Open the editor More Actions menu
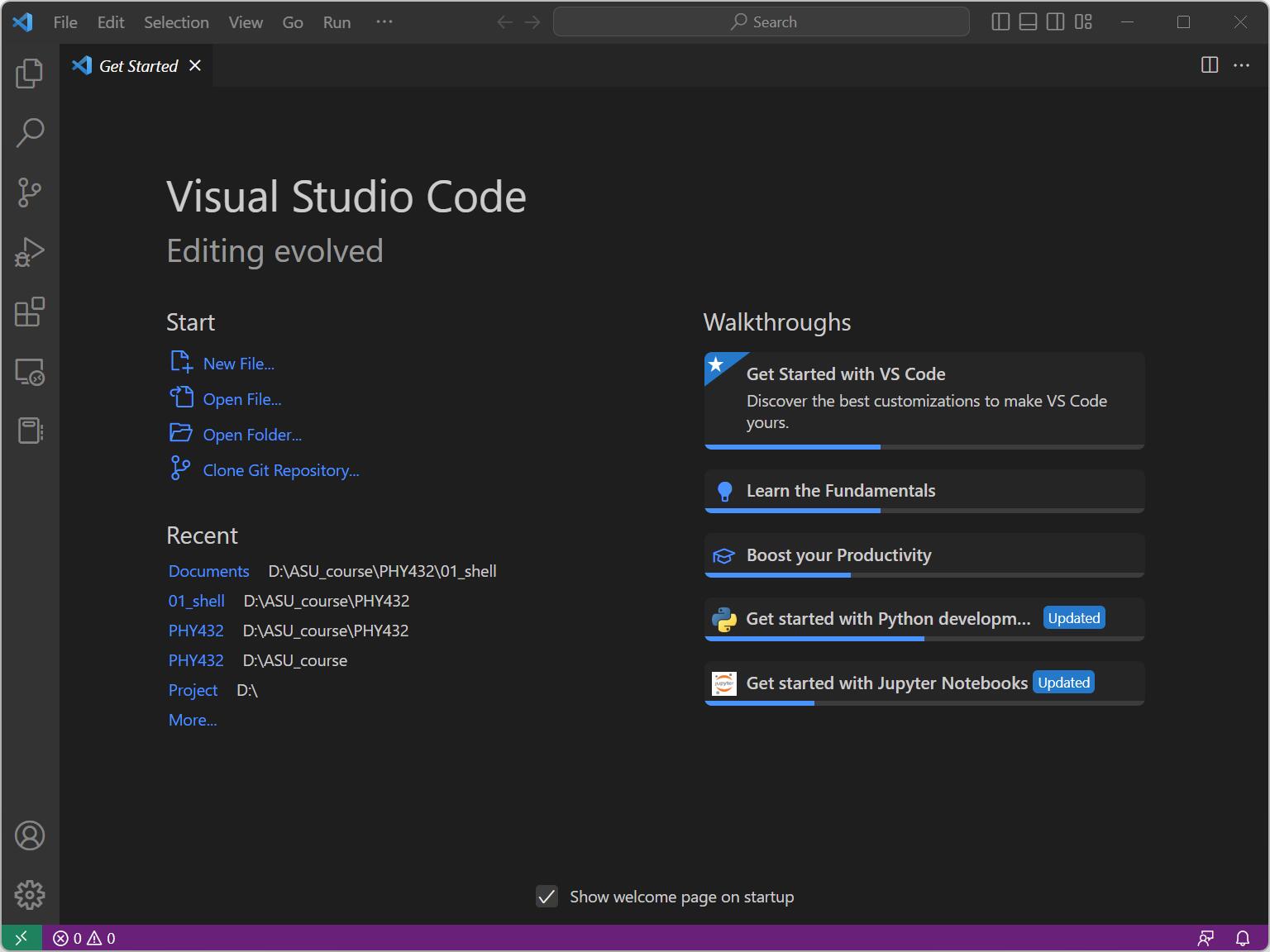The width and height of the screenshot is (1270, 952). pyautogui.click(x=1242, y=64)
